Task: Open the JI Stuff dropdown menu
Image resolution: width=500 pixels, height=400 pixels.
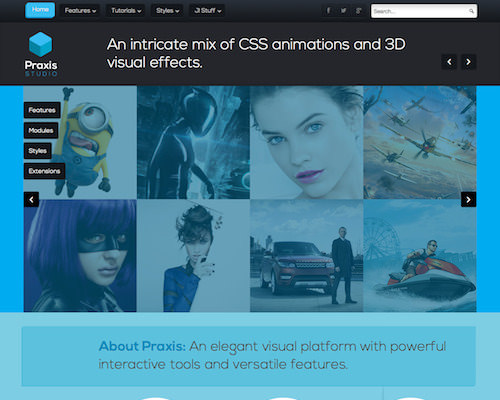Action: [x=207, y=11]
